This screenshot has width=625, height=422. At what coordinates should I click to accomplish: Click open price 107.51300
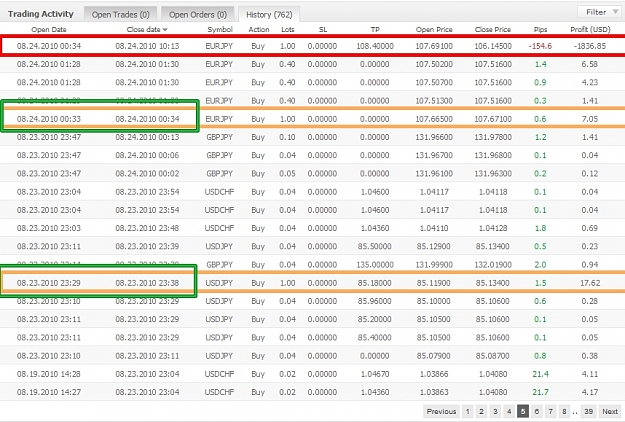click(x=434, y=101)
